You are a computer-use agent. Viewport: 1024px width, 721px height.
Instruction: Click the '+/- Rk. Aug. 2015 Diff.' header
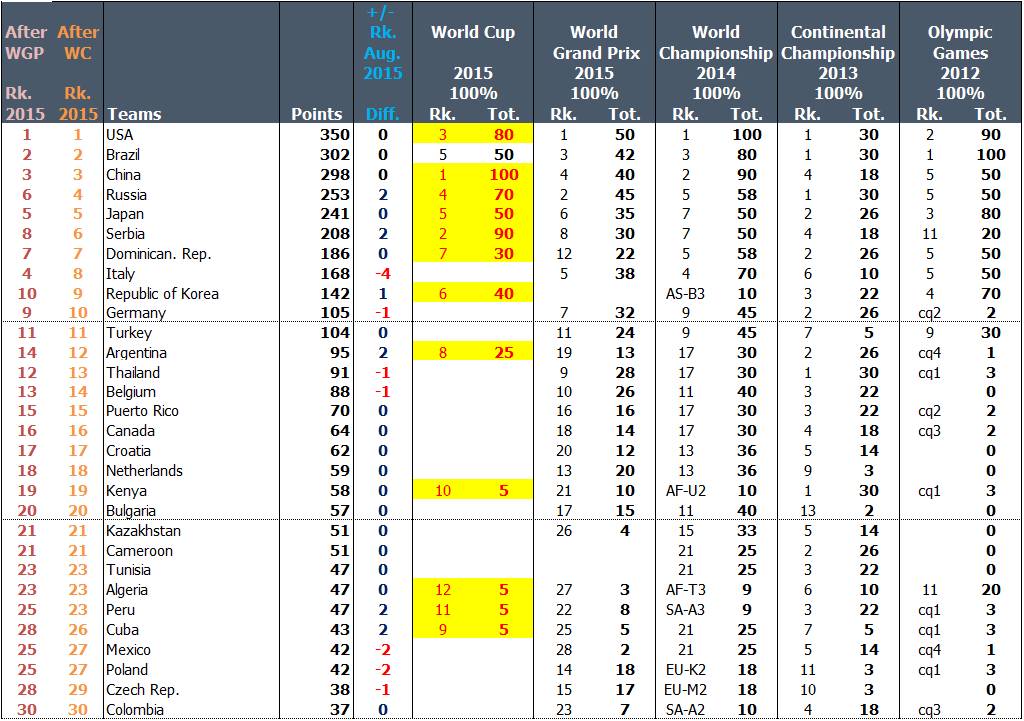click(383, 63)
